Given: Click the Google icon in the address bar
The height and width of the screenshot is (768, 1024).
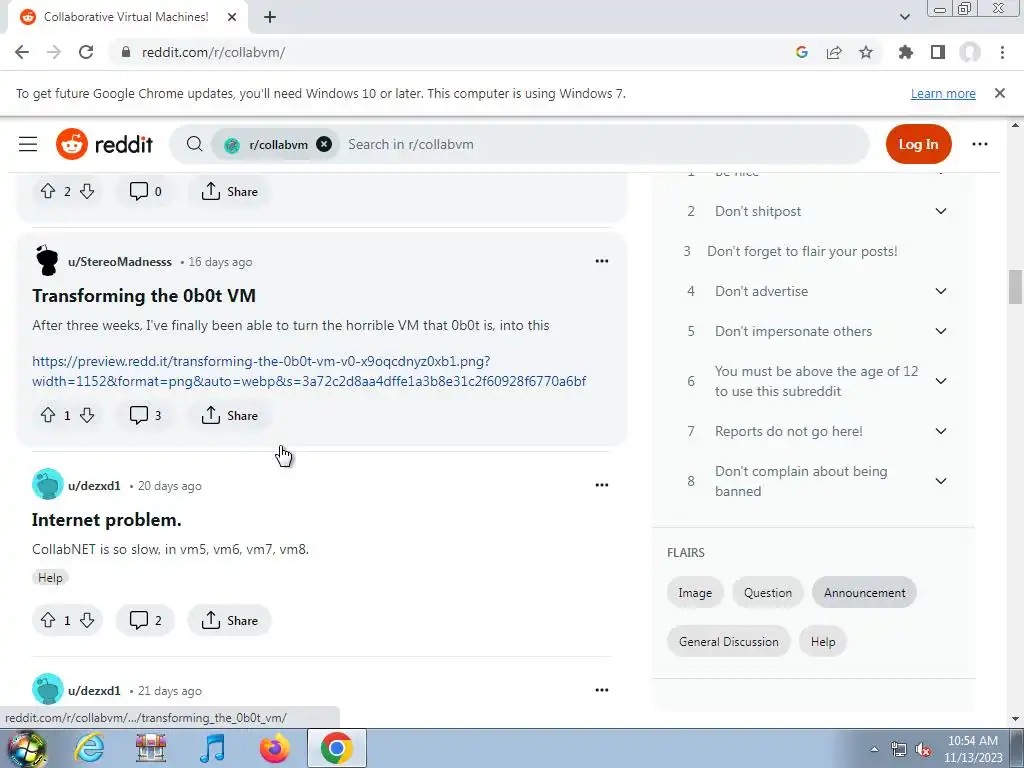Looking at the screenshot, I should click(802, 52).
